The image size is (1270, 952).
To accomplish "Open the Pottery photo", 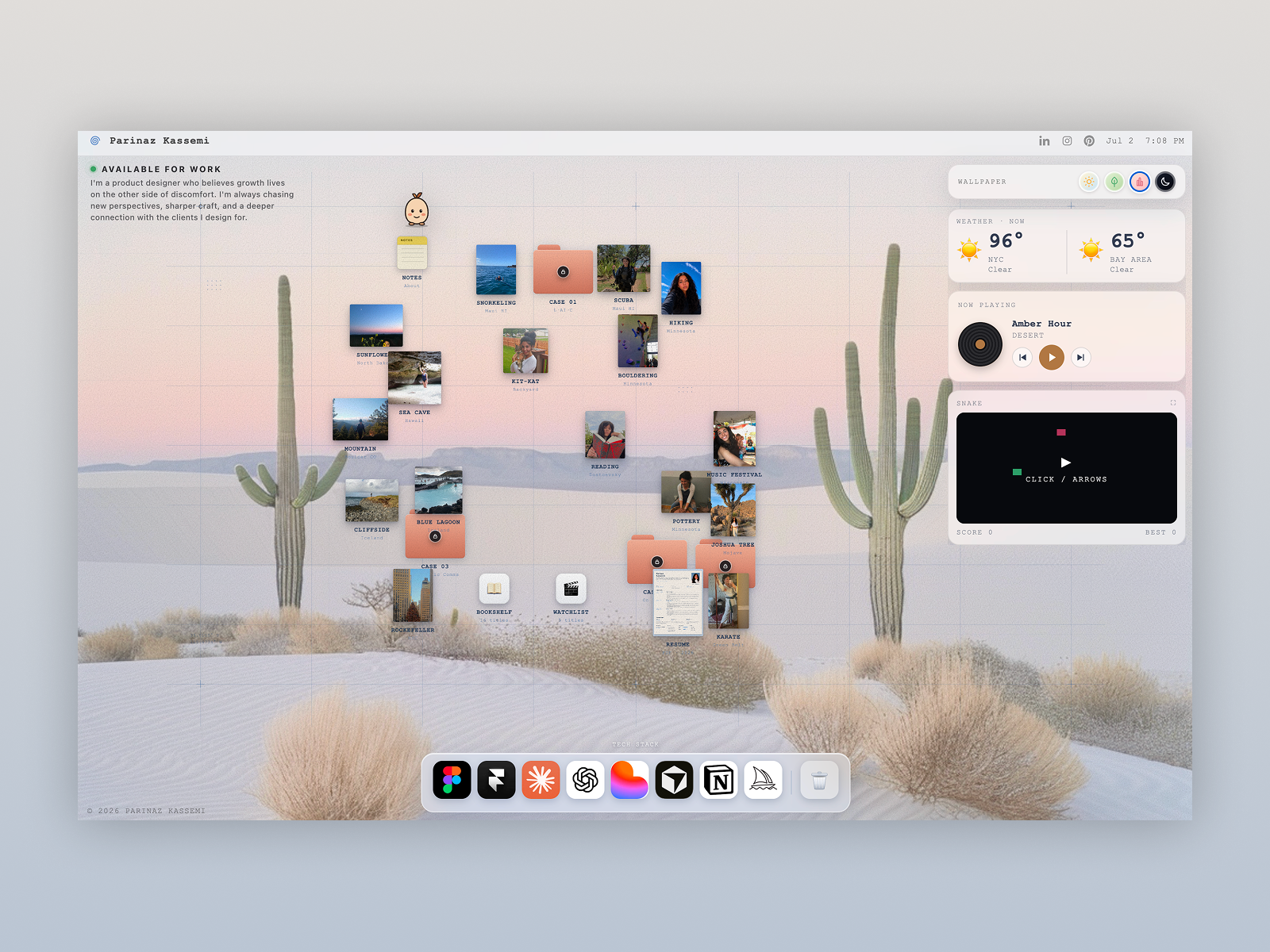I will (x=686, y=492).
